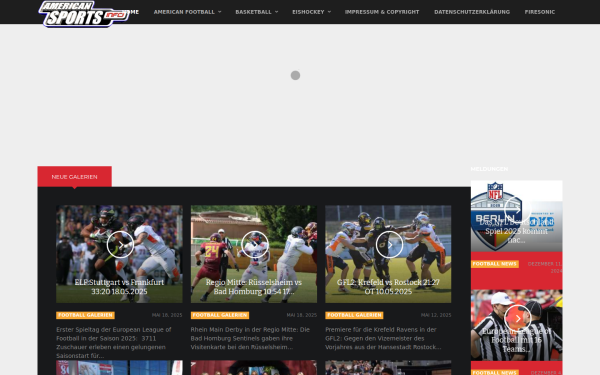This screenshot has height=375, width=600.
Task: Click the Dezember 11, 2024 date text
Action: [x=545, y=267]
